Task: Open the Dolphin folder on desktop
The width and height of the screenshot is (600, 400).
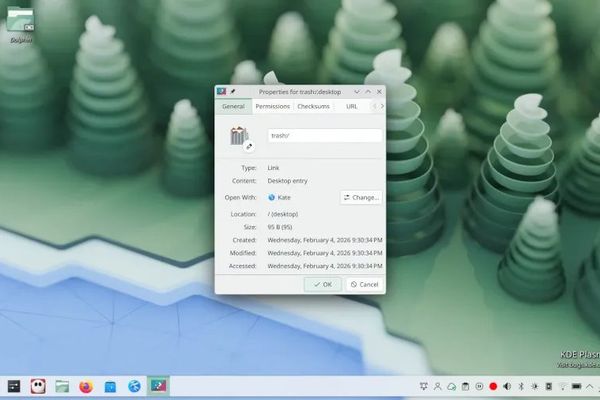Action: click(x=21, y=23)
